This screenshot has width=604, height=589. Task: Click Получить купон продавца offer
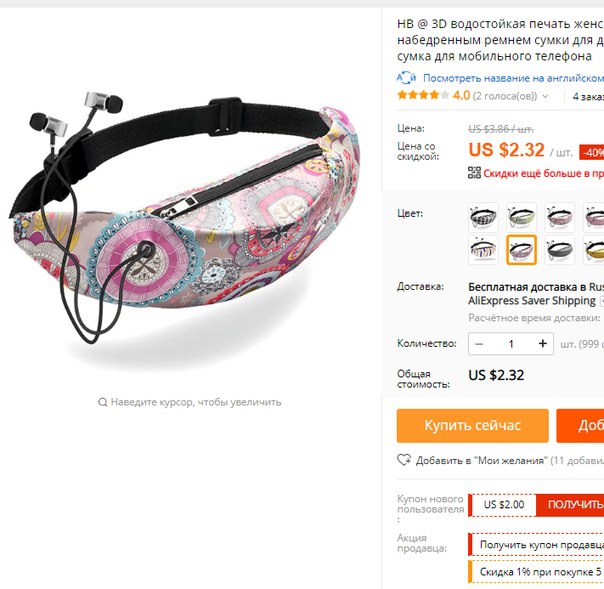coord(538,544)
